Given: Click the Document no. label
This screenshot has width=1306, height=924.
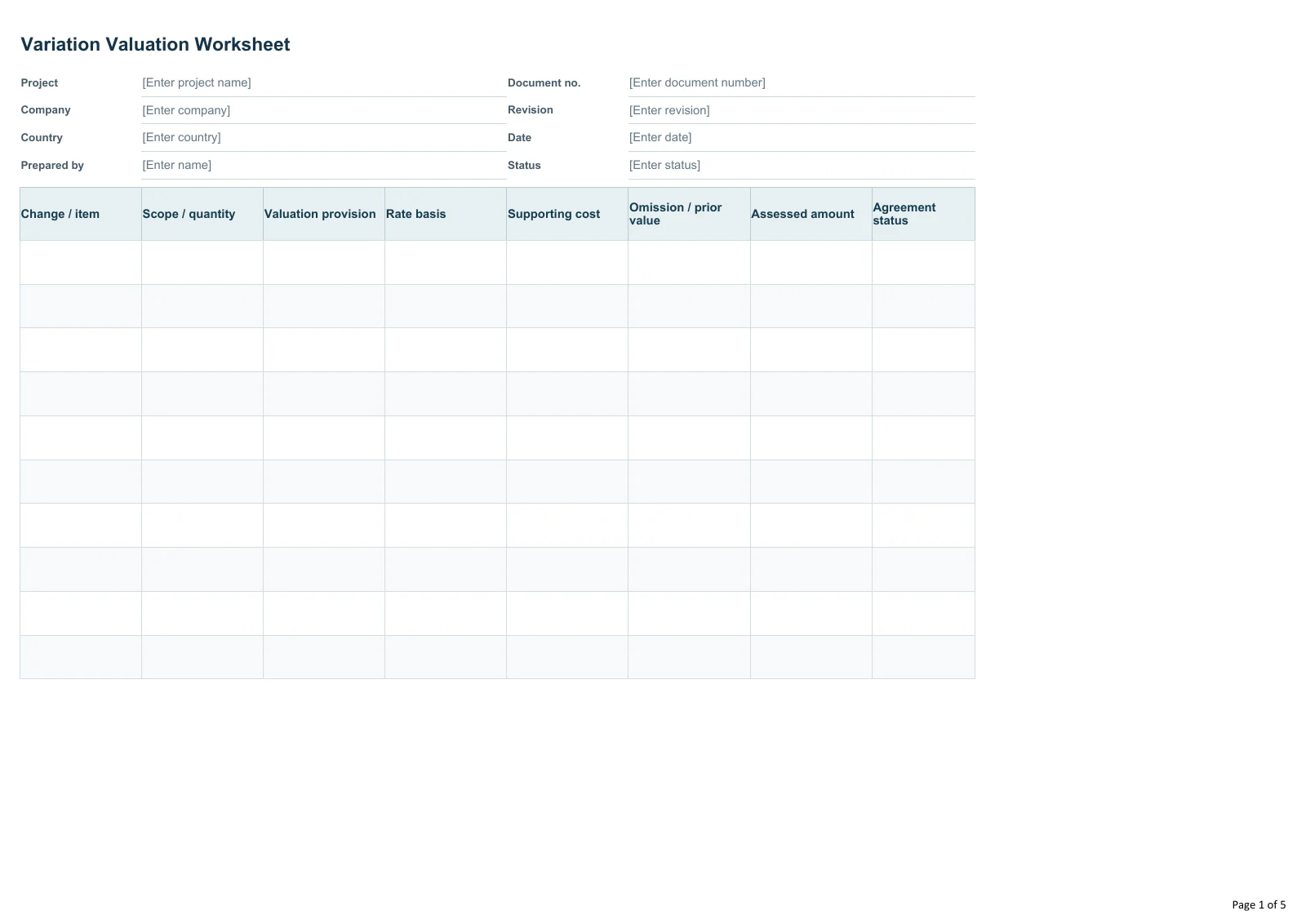Looking at the screenshot, I should point(544,82).
